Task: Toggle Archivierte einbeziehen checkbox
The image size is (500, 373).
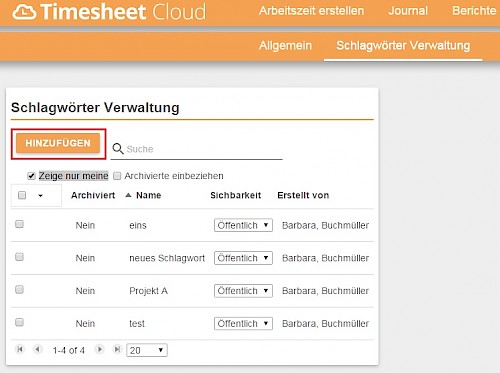Action: (x=117, y=176)
